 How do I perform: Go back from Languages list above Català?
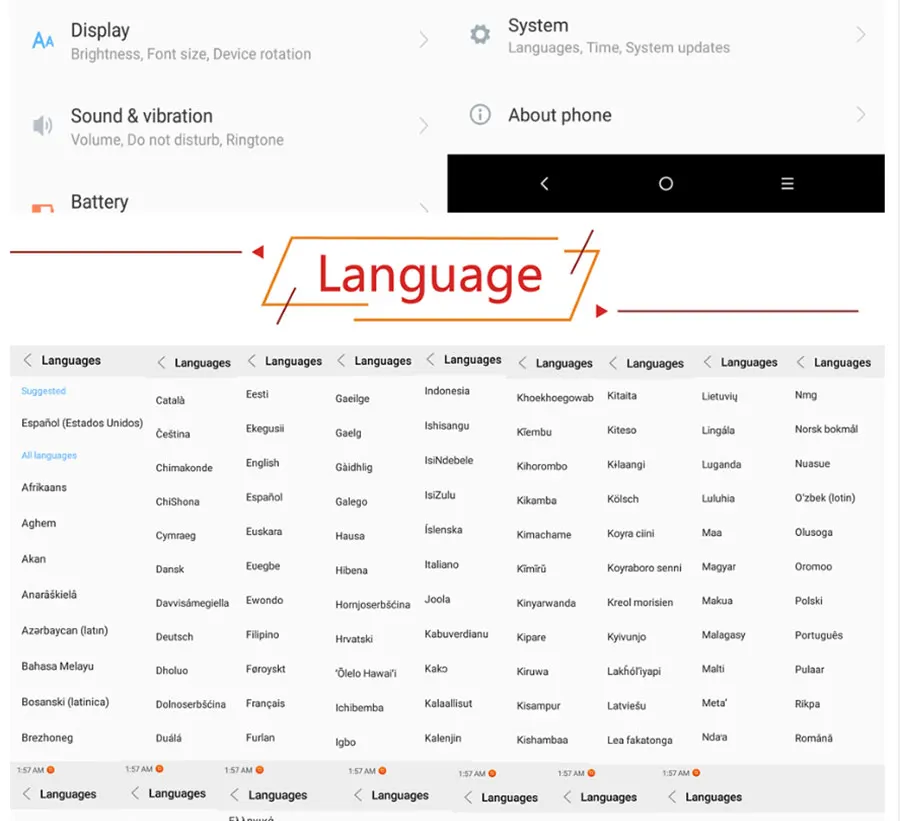[x=161, y=362]
